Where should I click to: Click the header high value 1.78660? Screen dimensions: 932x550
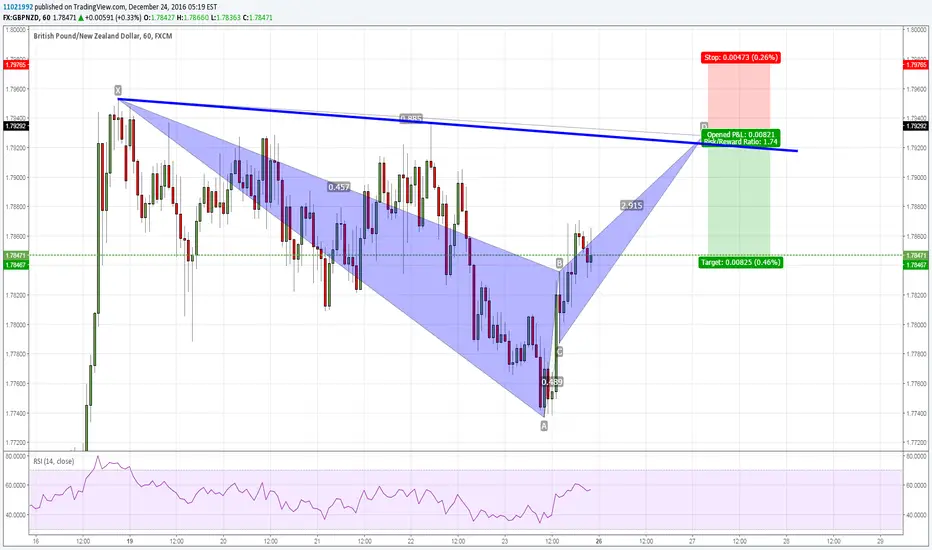196,18
